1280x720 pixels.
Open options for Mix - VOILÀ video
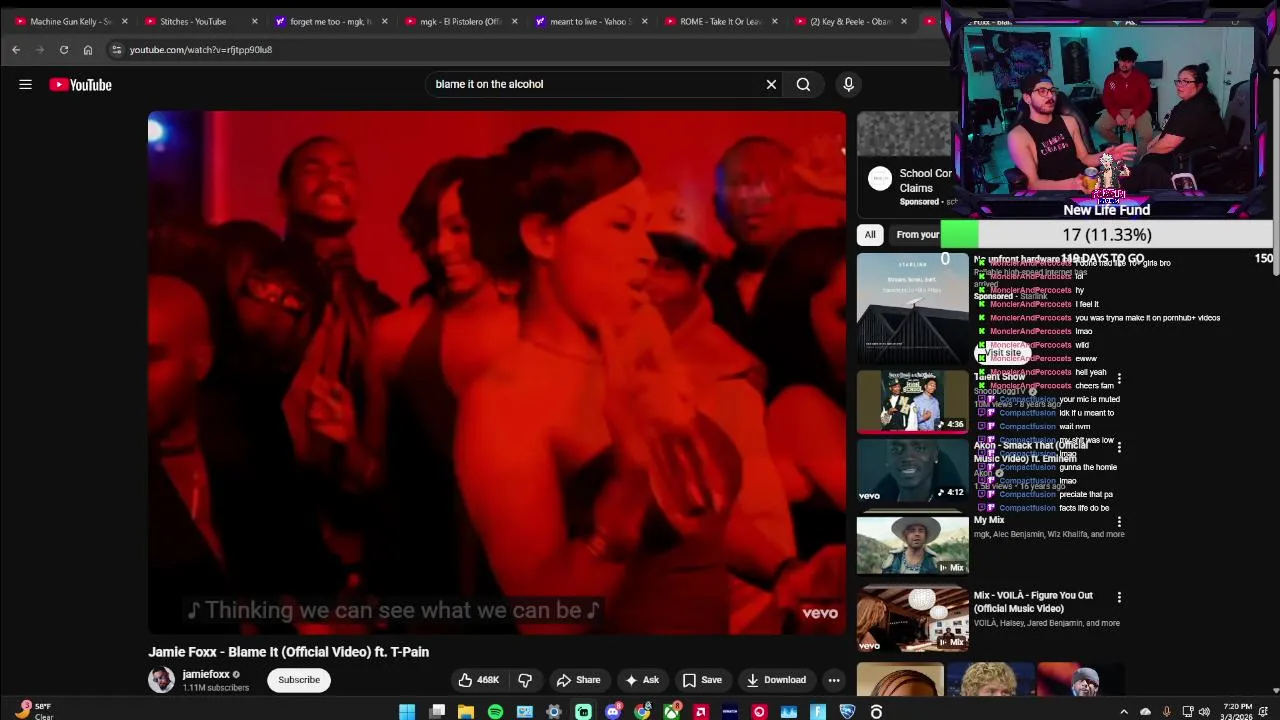click(x=1119, y=597)
